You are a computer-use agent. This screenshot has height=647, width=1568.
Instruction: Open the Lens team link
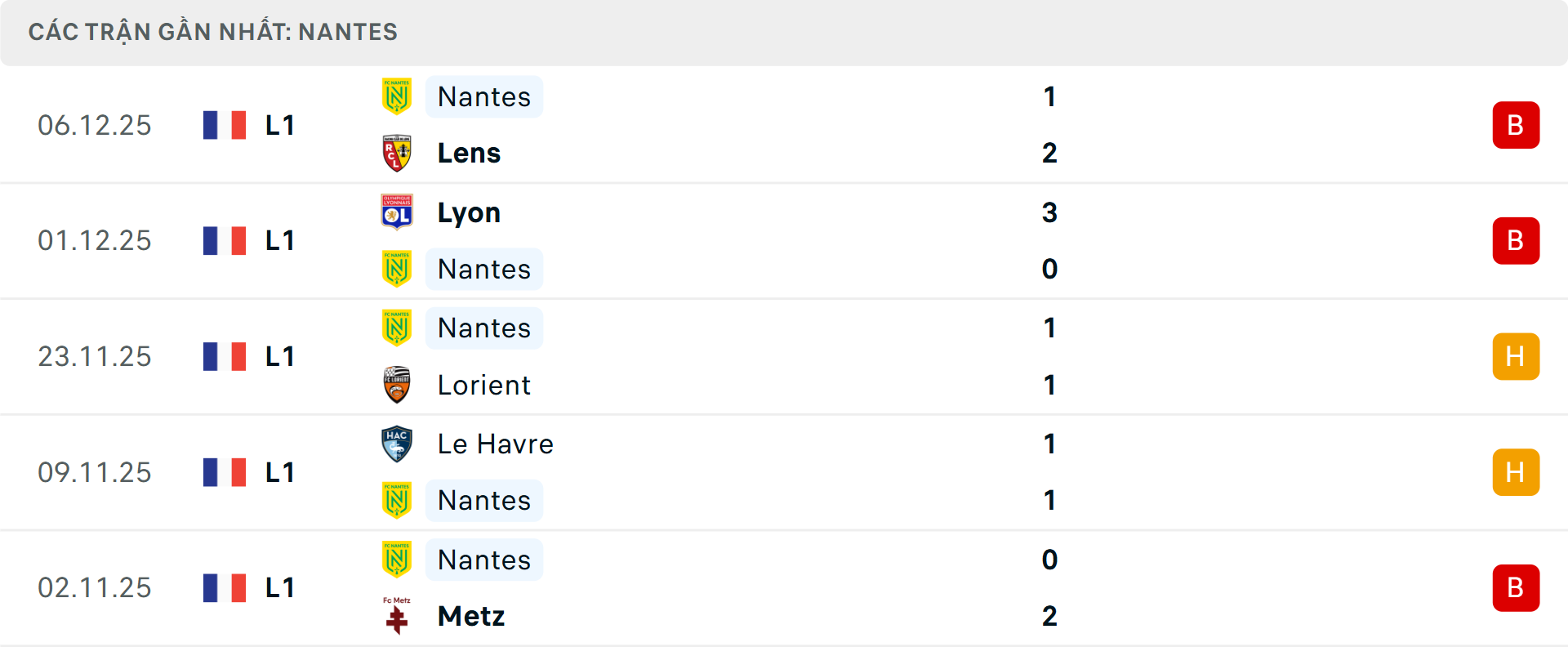pyautogui.click(x=469, y=154)
